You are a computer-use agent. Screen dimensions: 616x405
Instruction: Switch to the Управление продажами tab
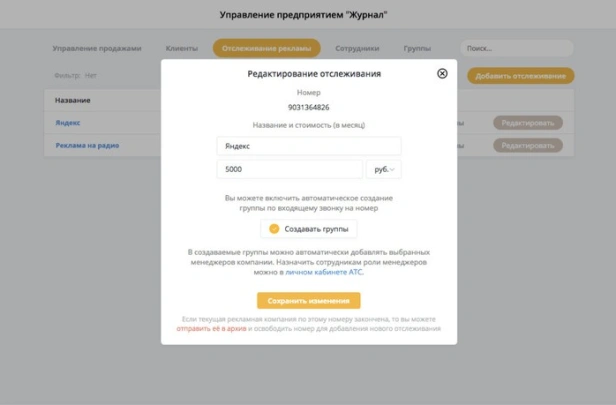(97, 48)
